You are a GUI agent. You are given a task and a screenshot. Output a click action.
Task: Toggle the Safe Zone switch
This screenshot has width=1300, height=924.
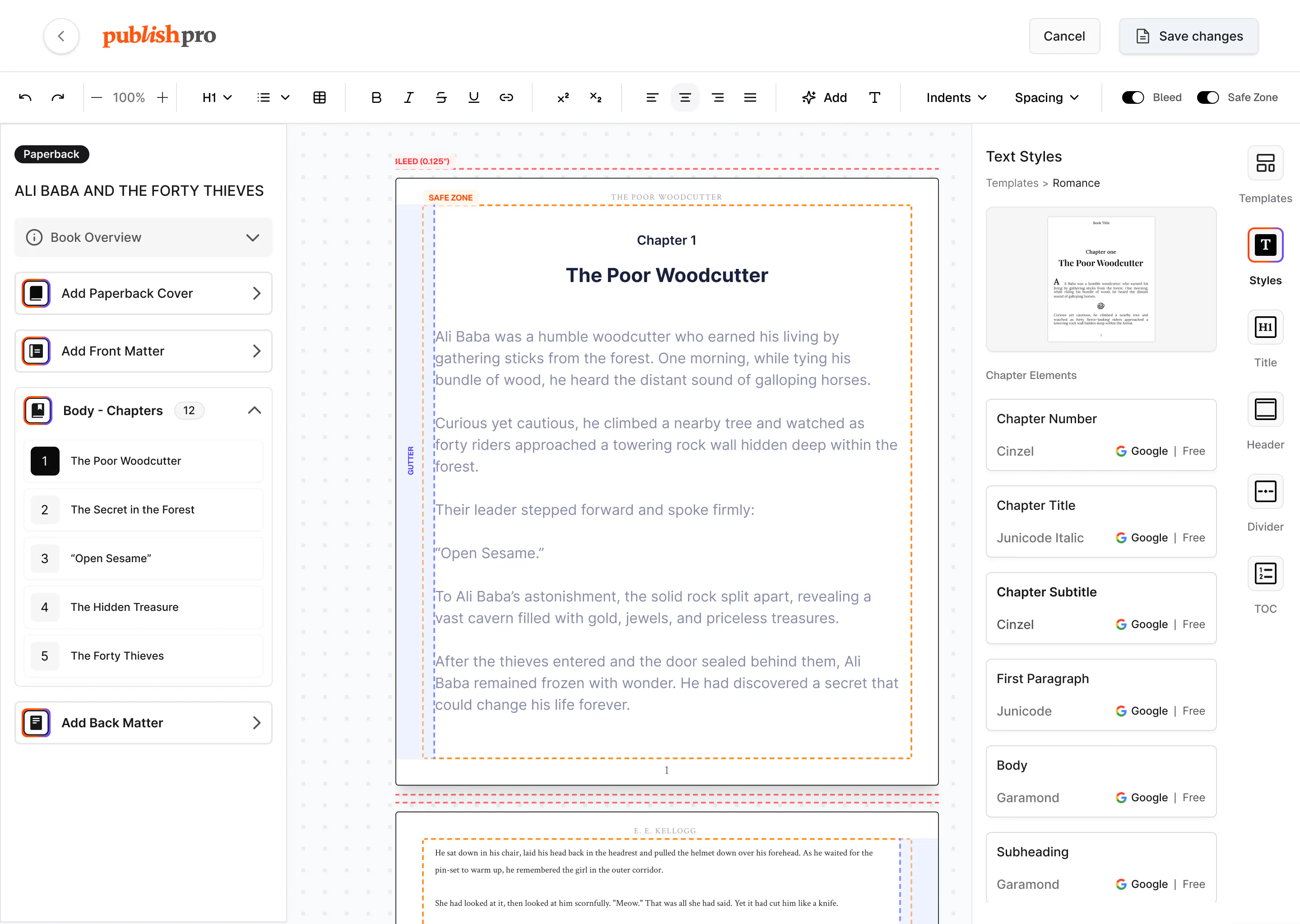1207,97
